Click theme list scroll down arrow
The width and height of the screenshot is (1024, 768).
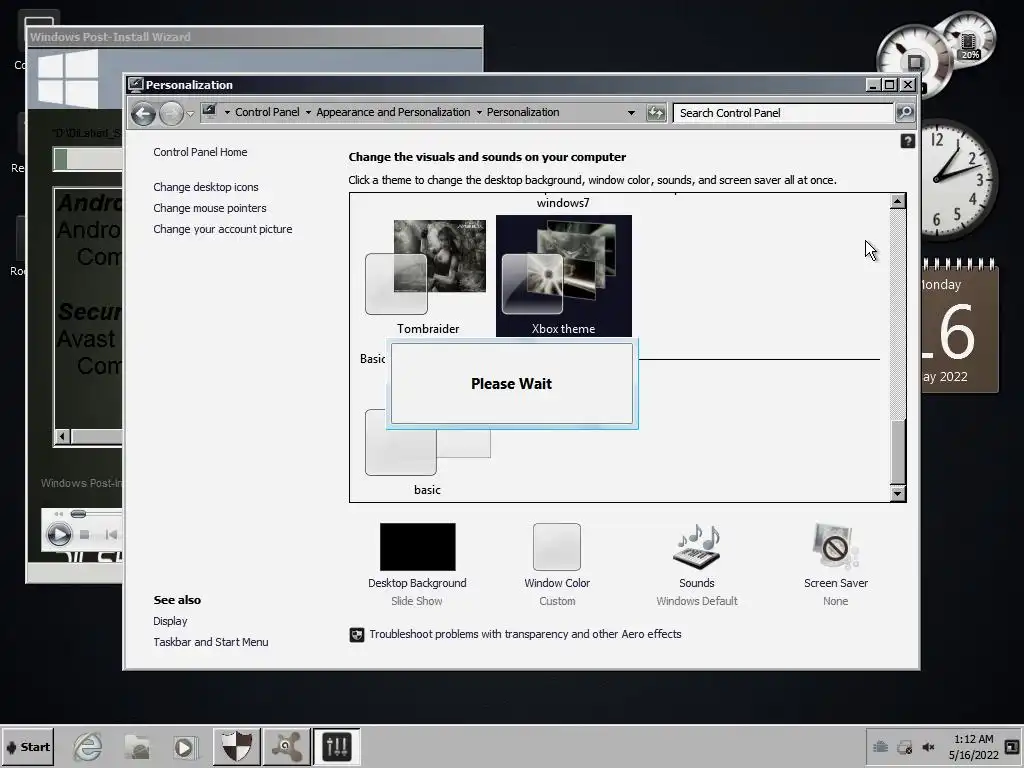(897, 494)
